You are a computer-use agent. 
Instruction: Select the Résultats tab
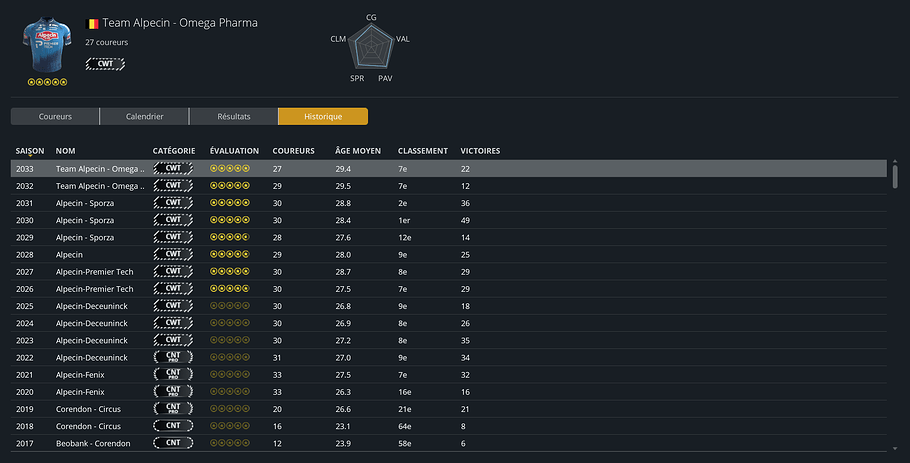(234, 116)
